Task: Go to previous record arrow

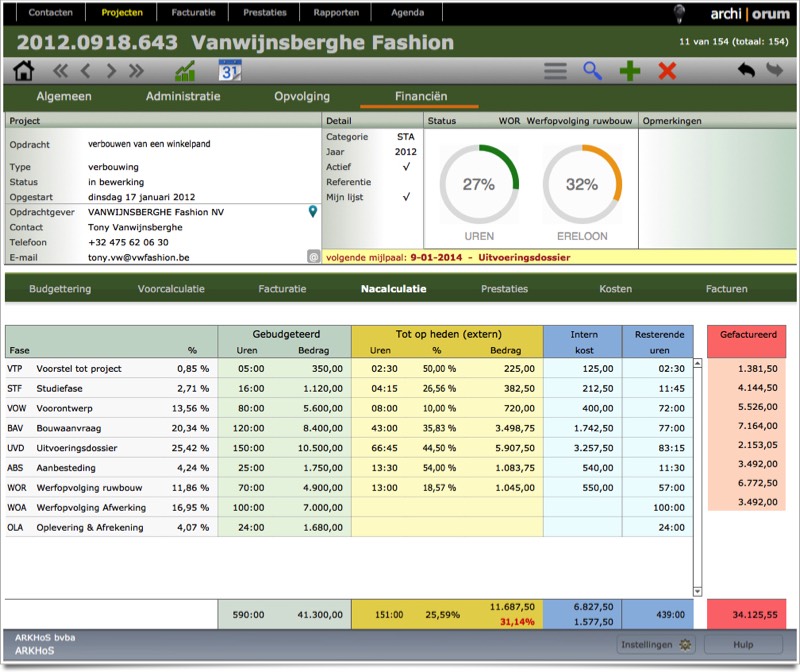Action: (85, 71)
